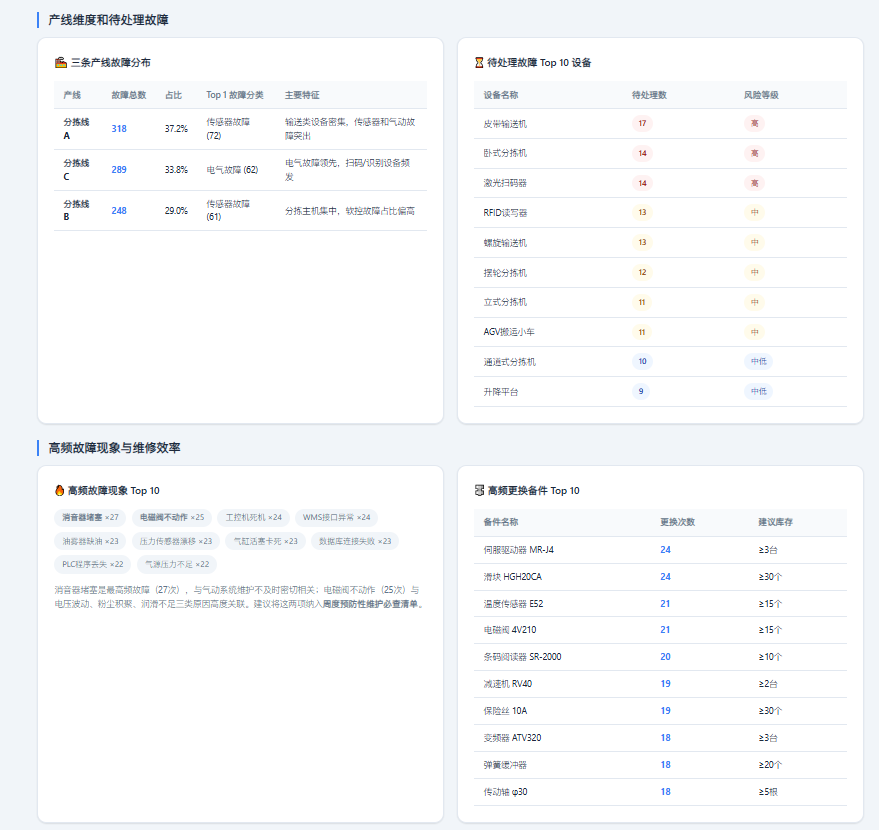Click the 17 pending badge for 皮带输送机
This screenshot has height=830, width=879.
point(642,123)
